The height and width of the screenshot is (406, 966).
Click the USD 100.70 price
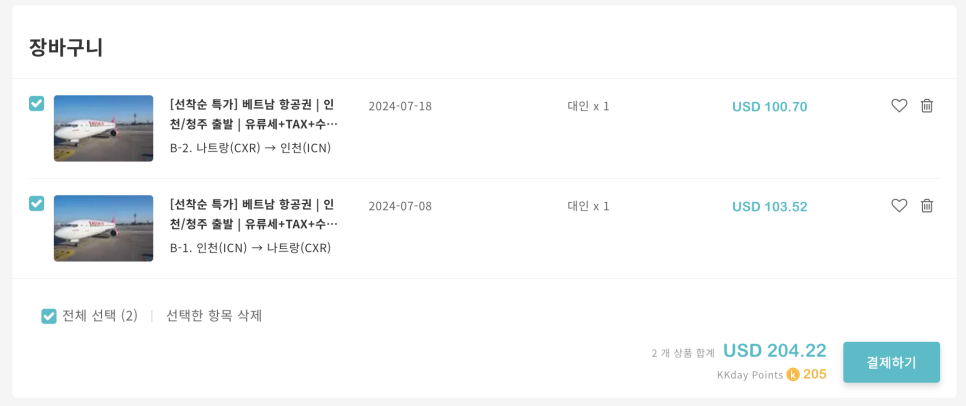[769, 107]
